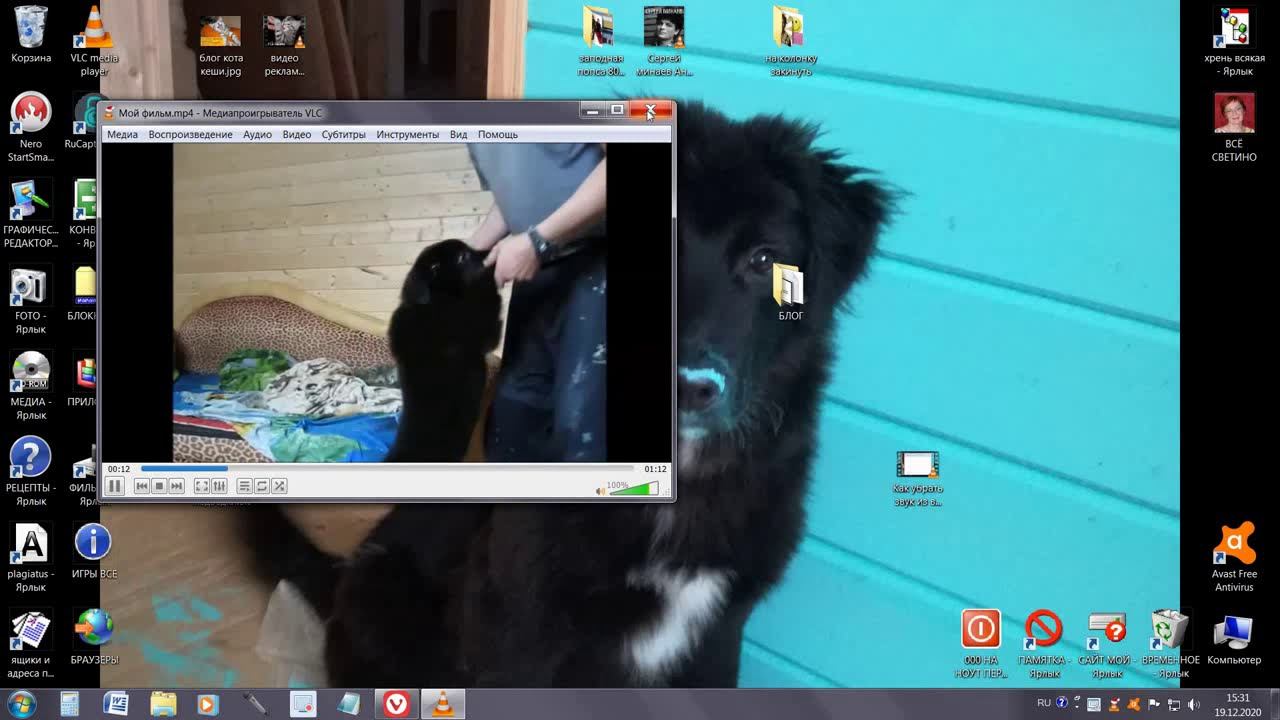This screenshot has height=720, width=1280.
Task: Adjust the VLC volume slider
Action: [x=634, y=488]
